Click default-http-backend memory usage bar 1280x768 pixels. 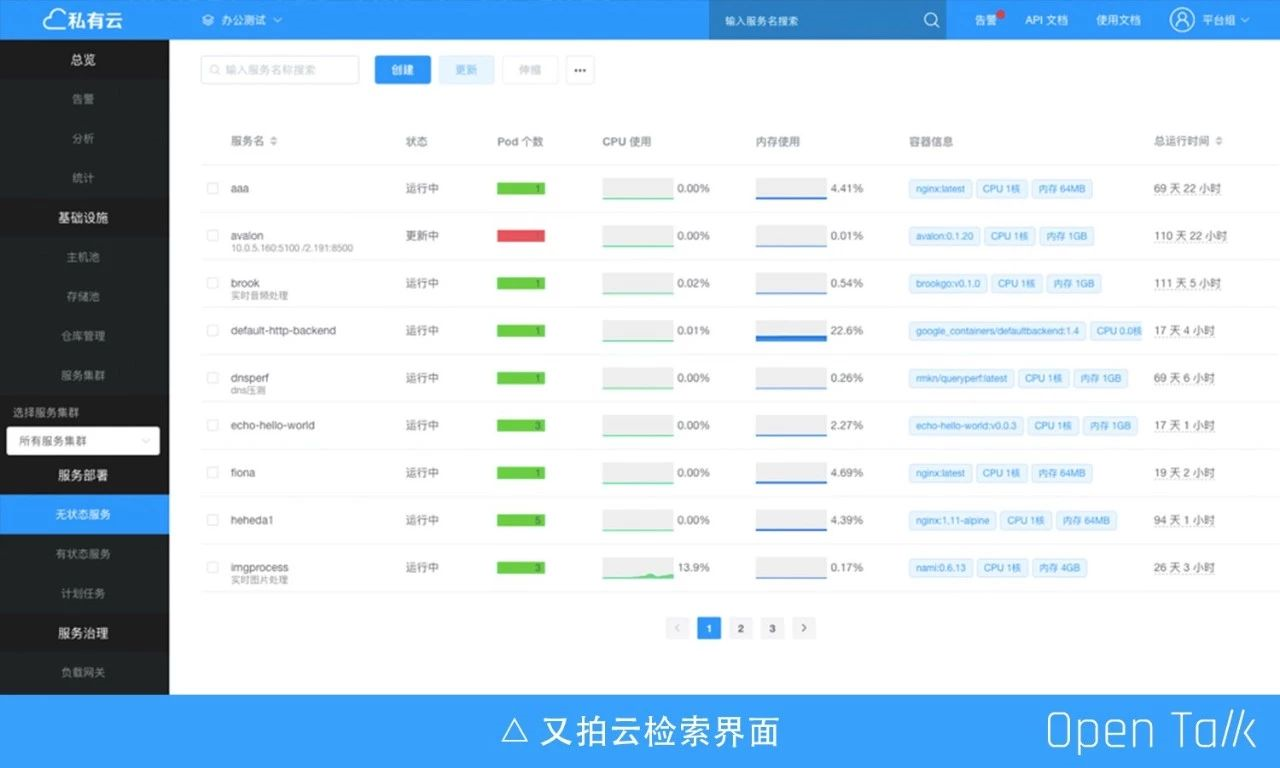(x=791, y=330)
